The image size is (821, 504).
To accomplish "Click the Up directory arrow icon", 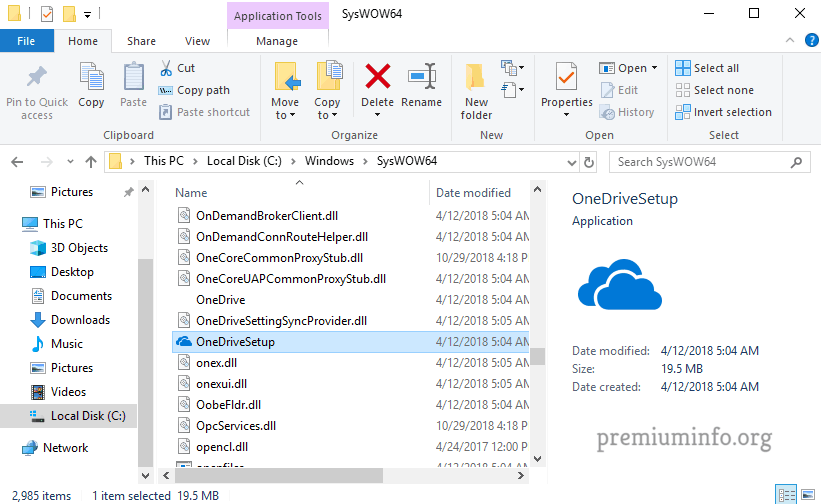I will tap(91, 161).
